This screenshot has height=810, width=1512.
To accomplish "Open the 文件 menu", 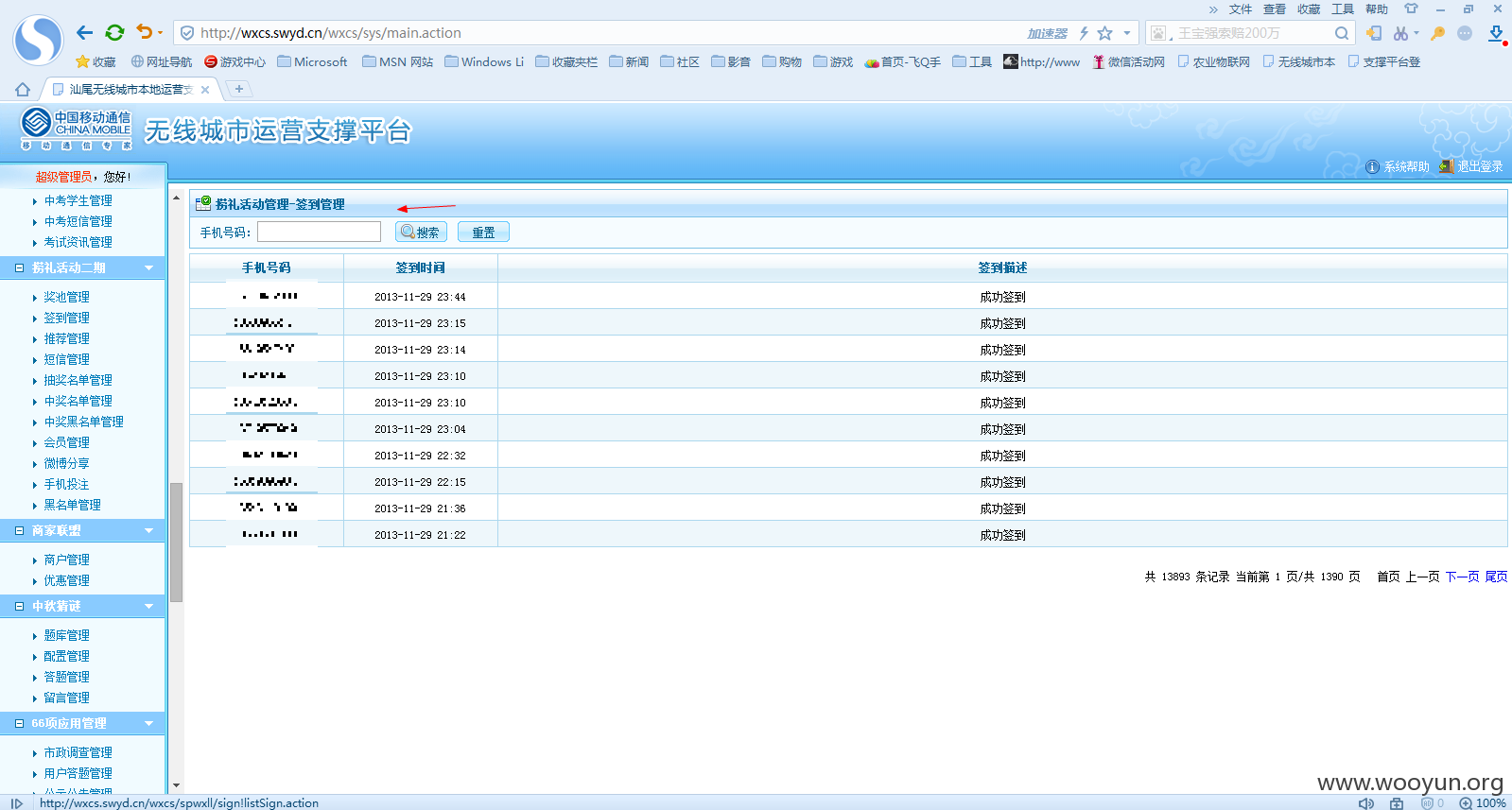I will 1241,9.
